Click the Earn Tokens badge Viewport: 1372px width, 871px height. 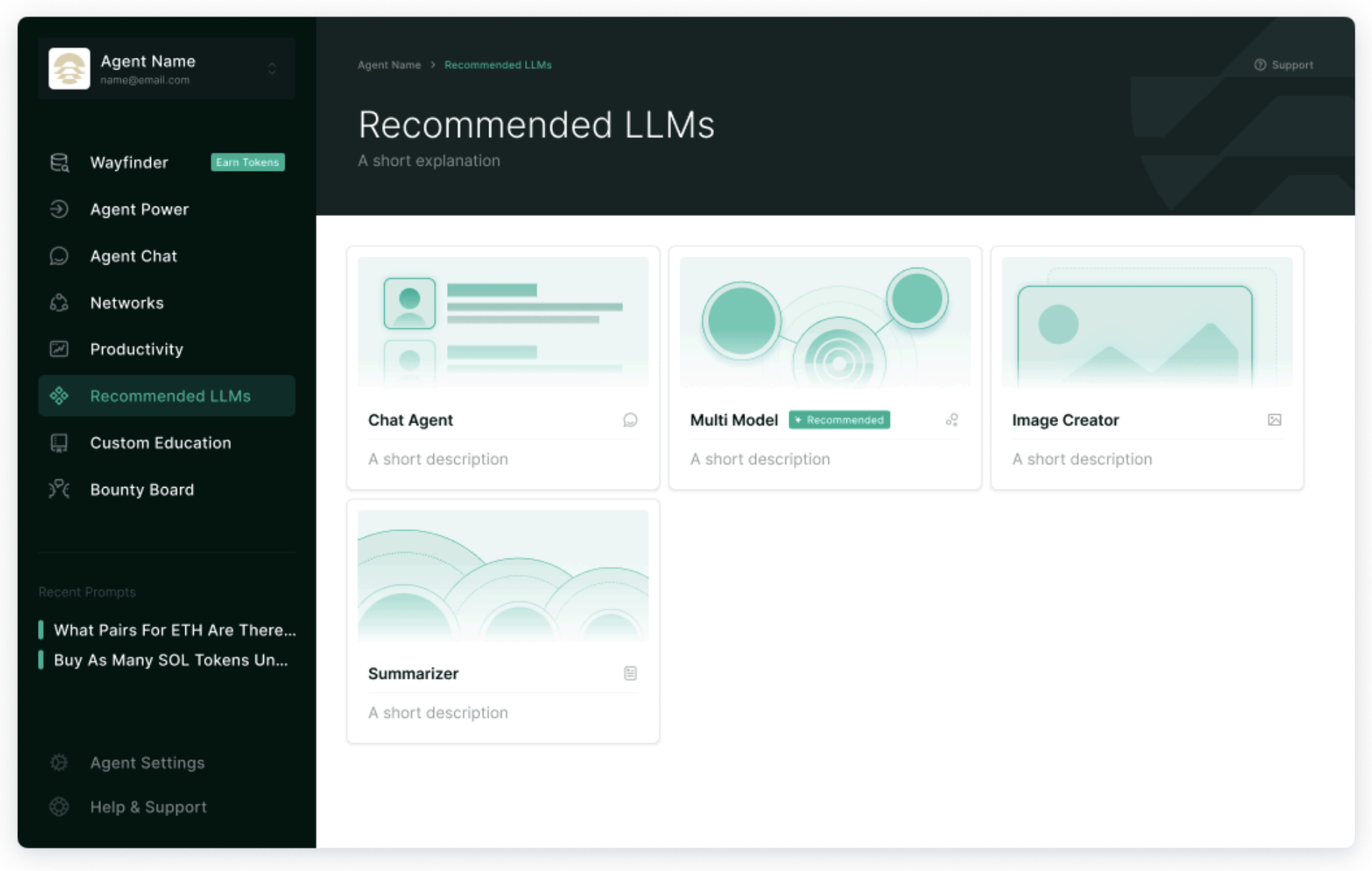[x=248, y=162]
